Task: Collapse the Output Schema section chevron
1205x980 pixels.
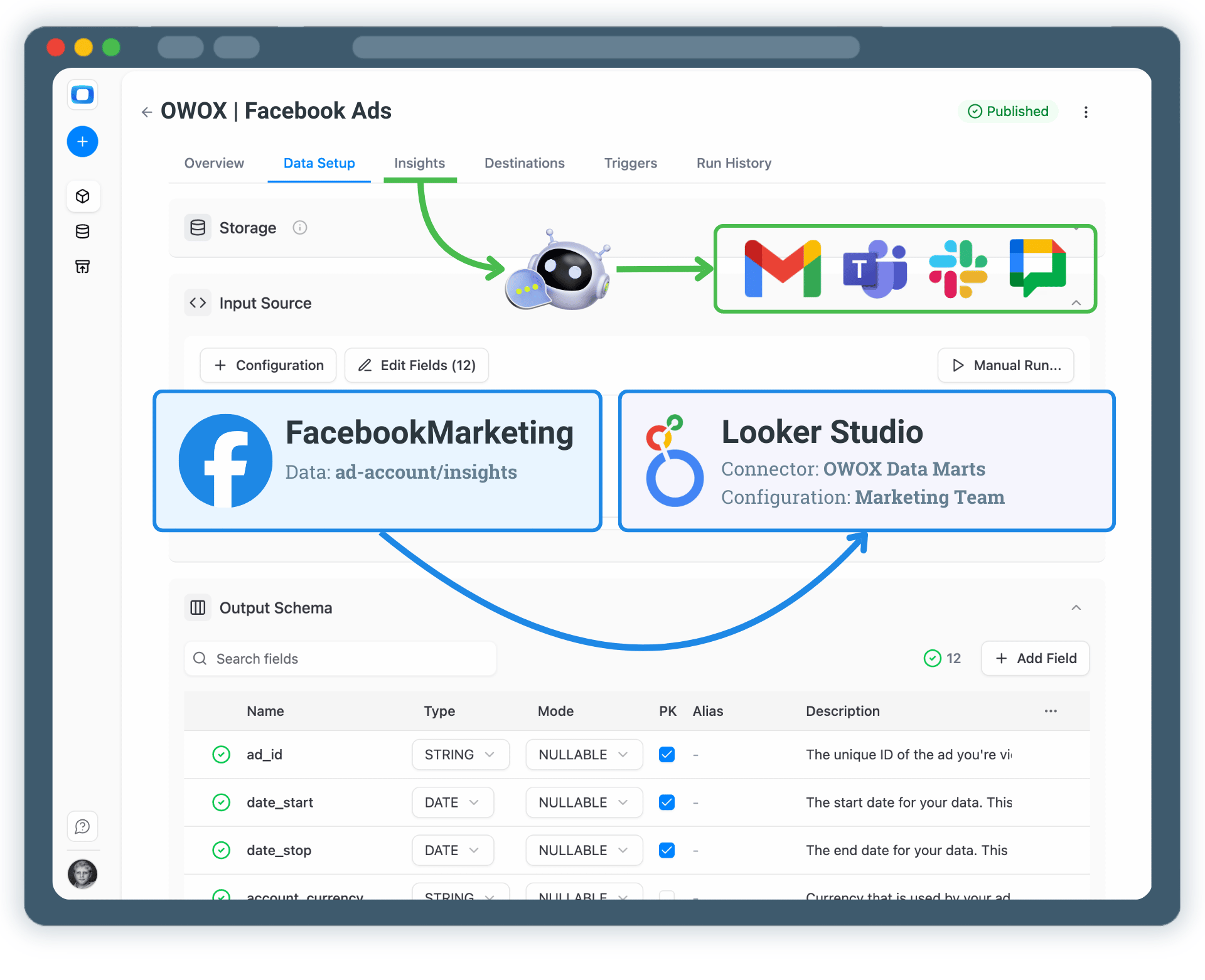Action: coord(1076,607)
